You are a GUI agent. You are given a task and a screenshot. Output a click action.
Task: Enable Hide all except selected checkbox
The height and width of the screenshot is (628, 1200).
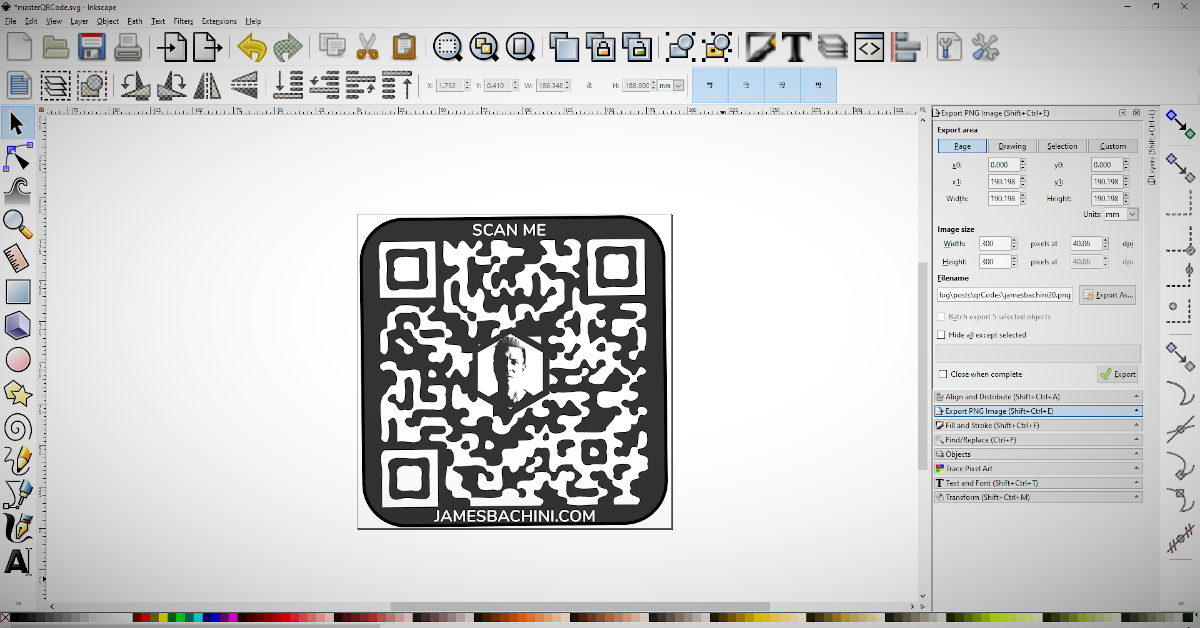(x=941, y=335)
